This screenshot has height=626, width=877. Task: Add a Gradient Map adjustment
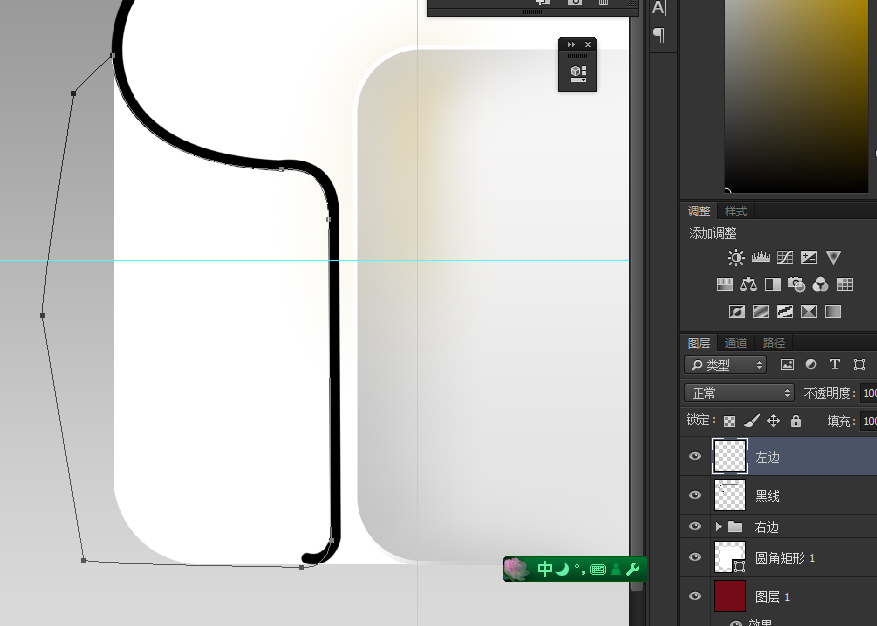click(833, 312)
